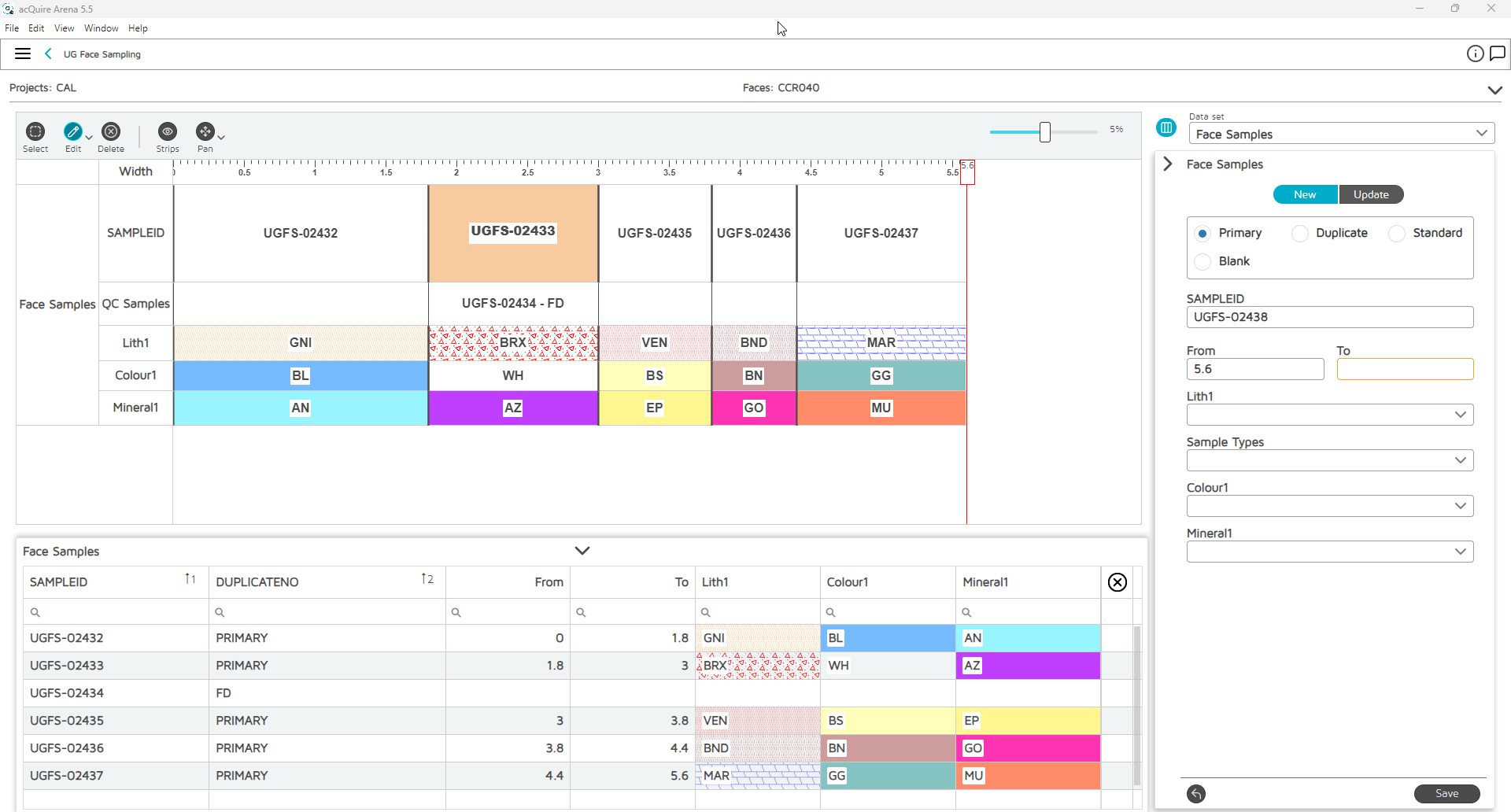Open the Window menu
This screenshot has width=1511, height=812.
pos(101,28)
